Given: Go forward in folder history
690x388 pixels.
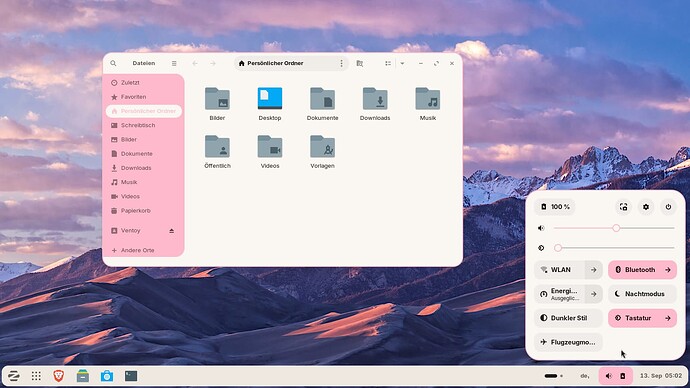Looking at the screenshot, I should (x=213, y=63).
